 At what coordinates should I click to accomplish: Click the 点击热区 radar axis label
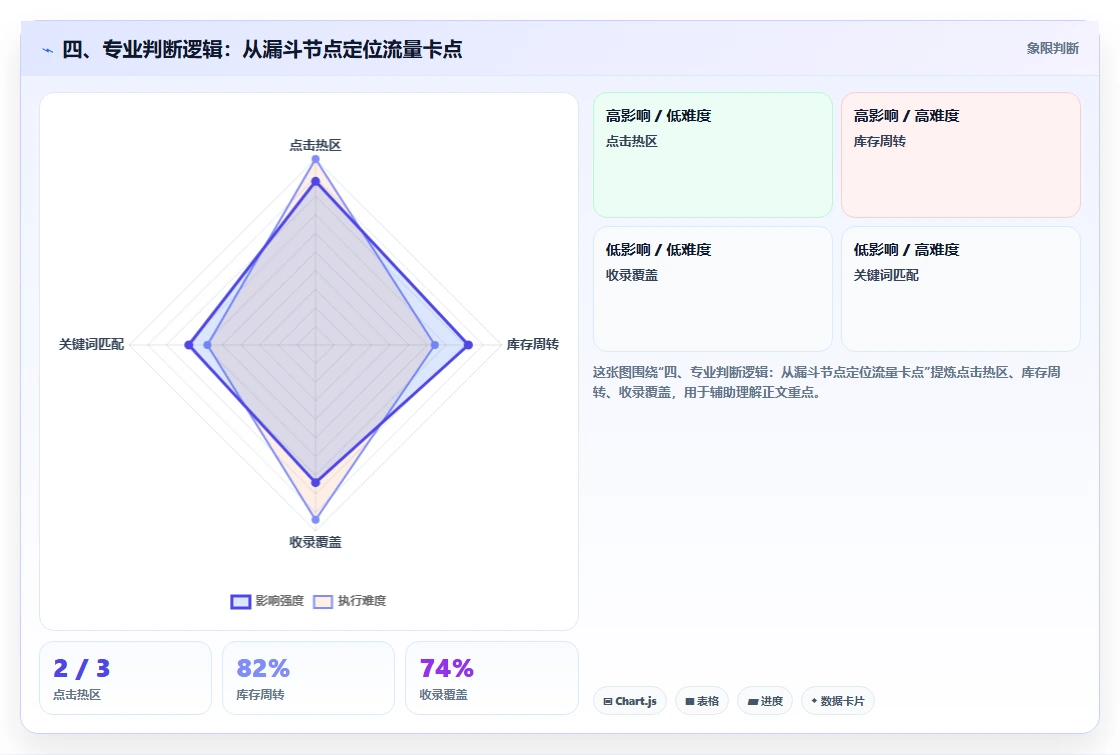click(315, 145)
